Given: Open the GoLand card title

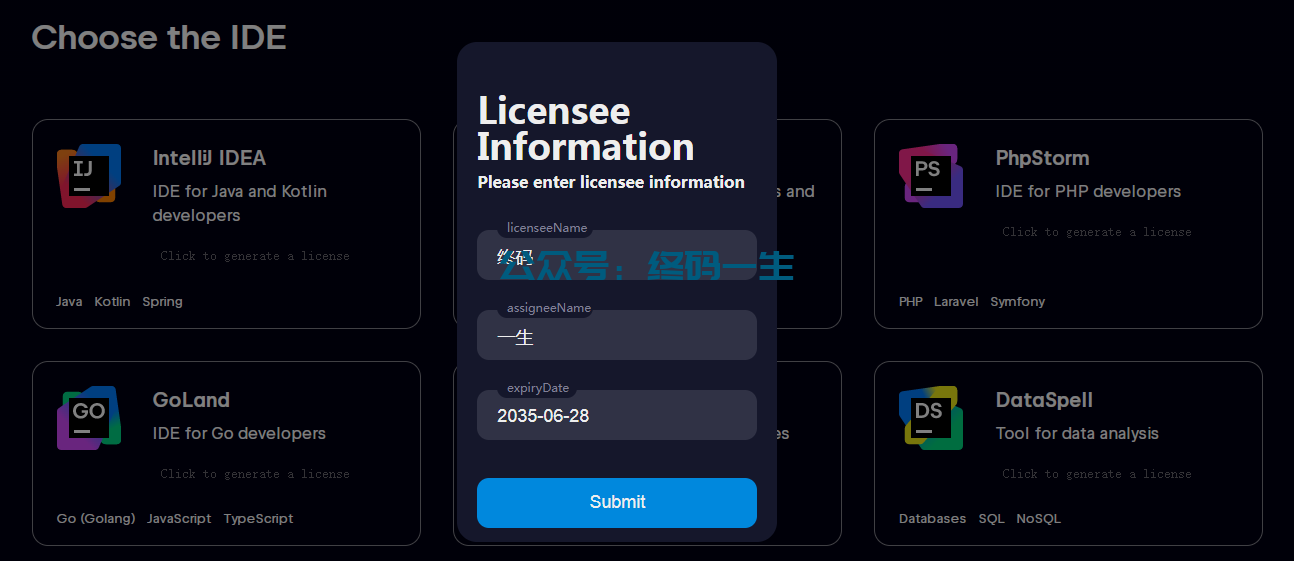Looking at the screenshot, I should (x=191, y=400).
